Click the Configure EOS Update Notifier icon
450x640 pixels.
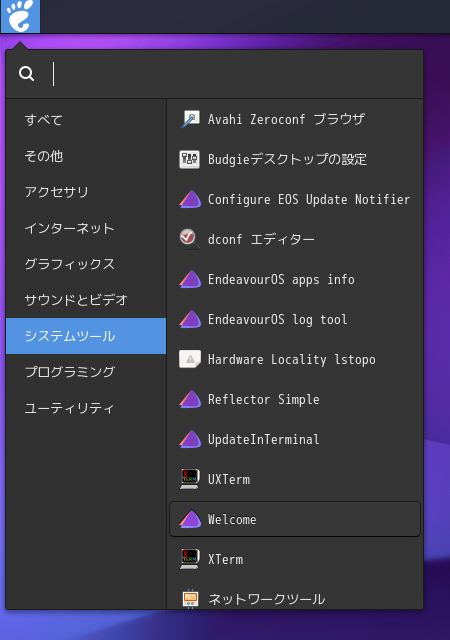(x=190, y=199)
